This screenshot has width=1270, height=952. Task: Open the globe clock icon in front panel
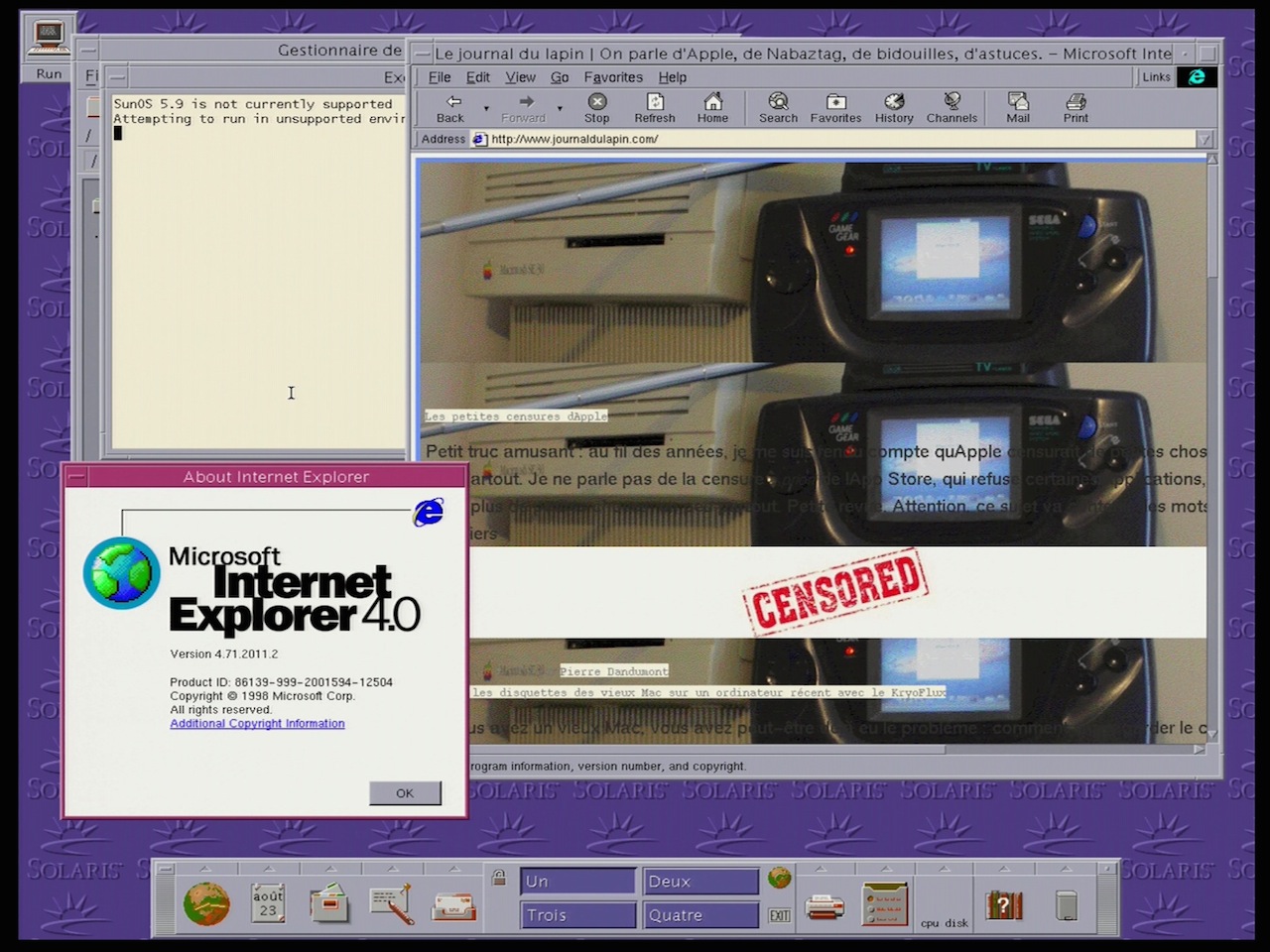coord(206,903)
